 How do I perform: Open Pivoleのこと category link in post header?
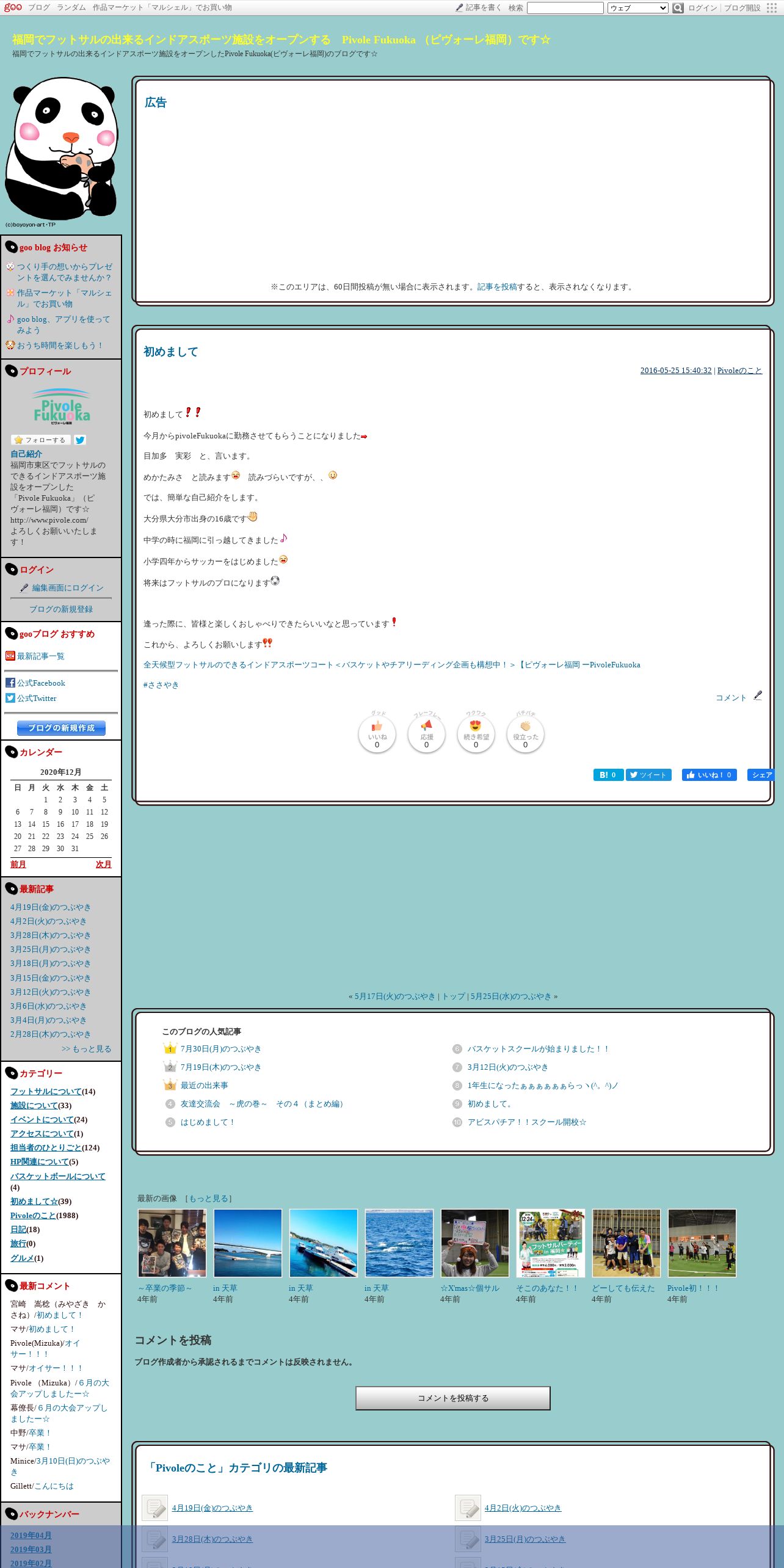point(739,371)
